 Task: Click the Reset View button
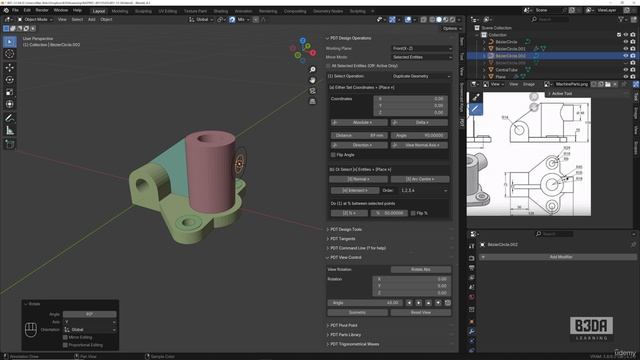pos(421,313)
